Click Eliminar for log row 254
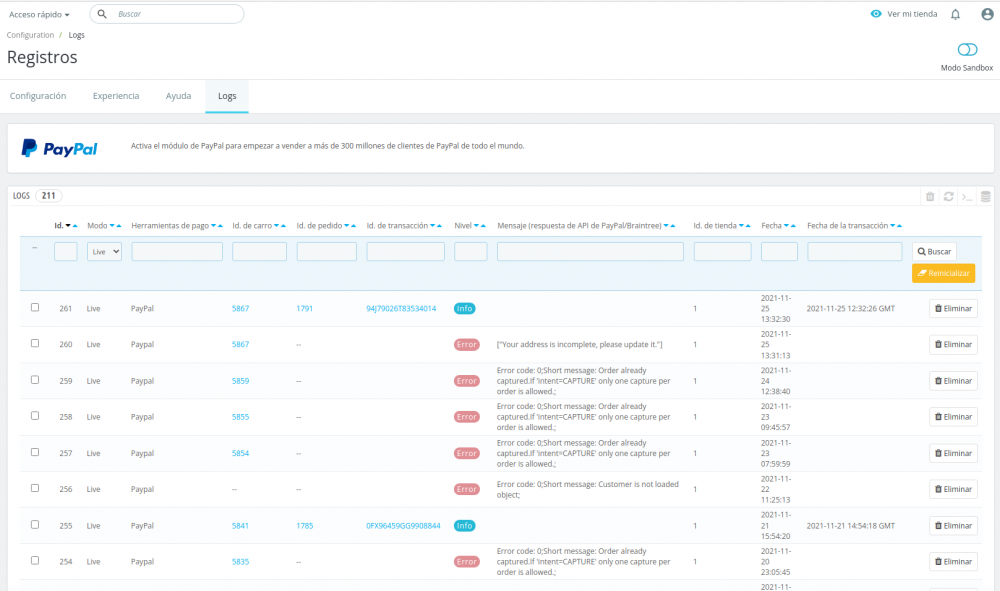The width and height of the screenshot is (1000, 591). (x=953, y=562)
